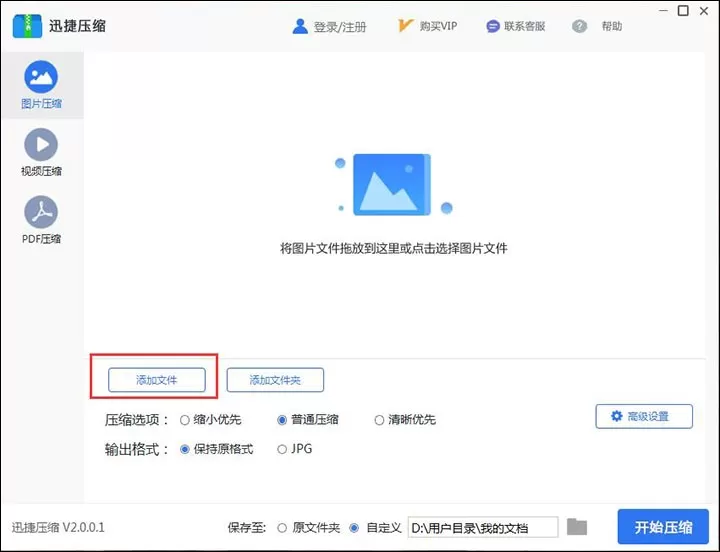
Task: Close the 迅捷压缩 window
Action: pyautogui.click(x=704, y=11)
